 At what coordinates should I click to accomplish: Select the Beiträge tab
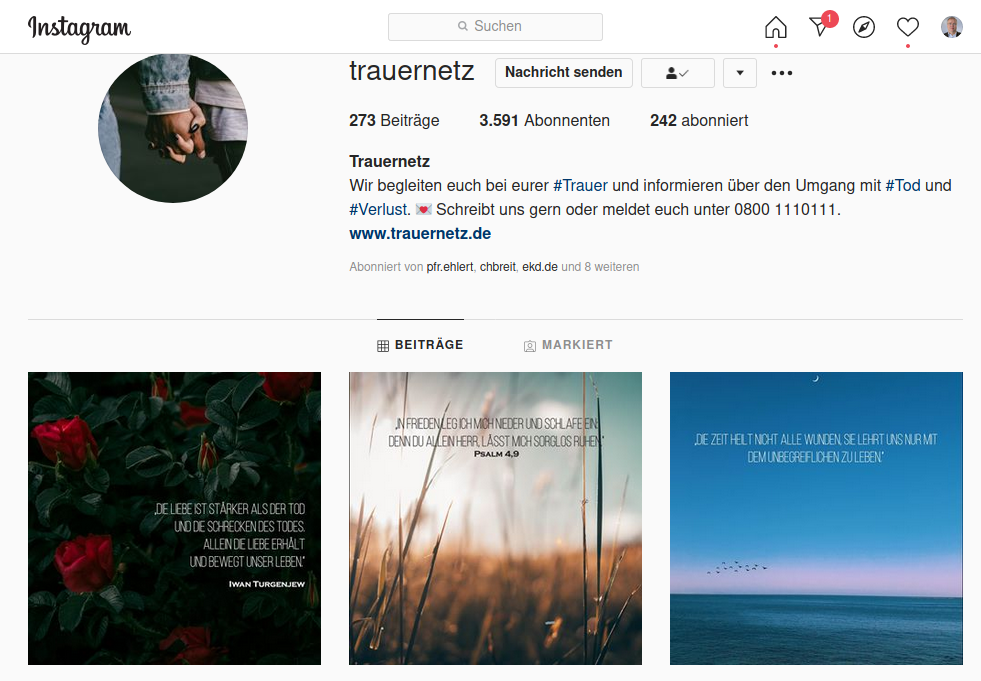coord(420,345)
